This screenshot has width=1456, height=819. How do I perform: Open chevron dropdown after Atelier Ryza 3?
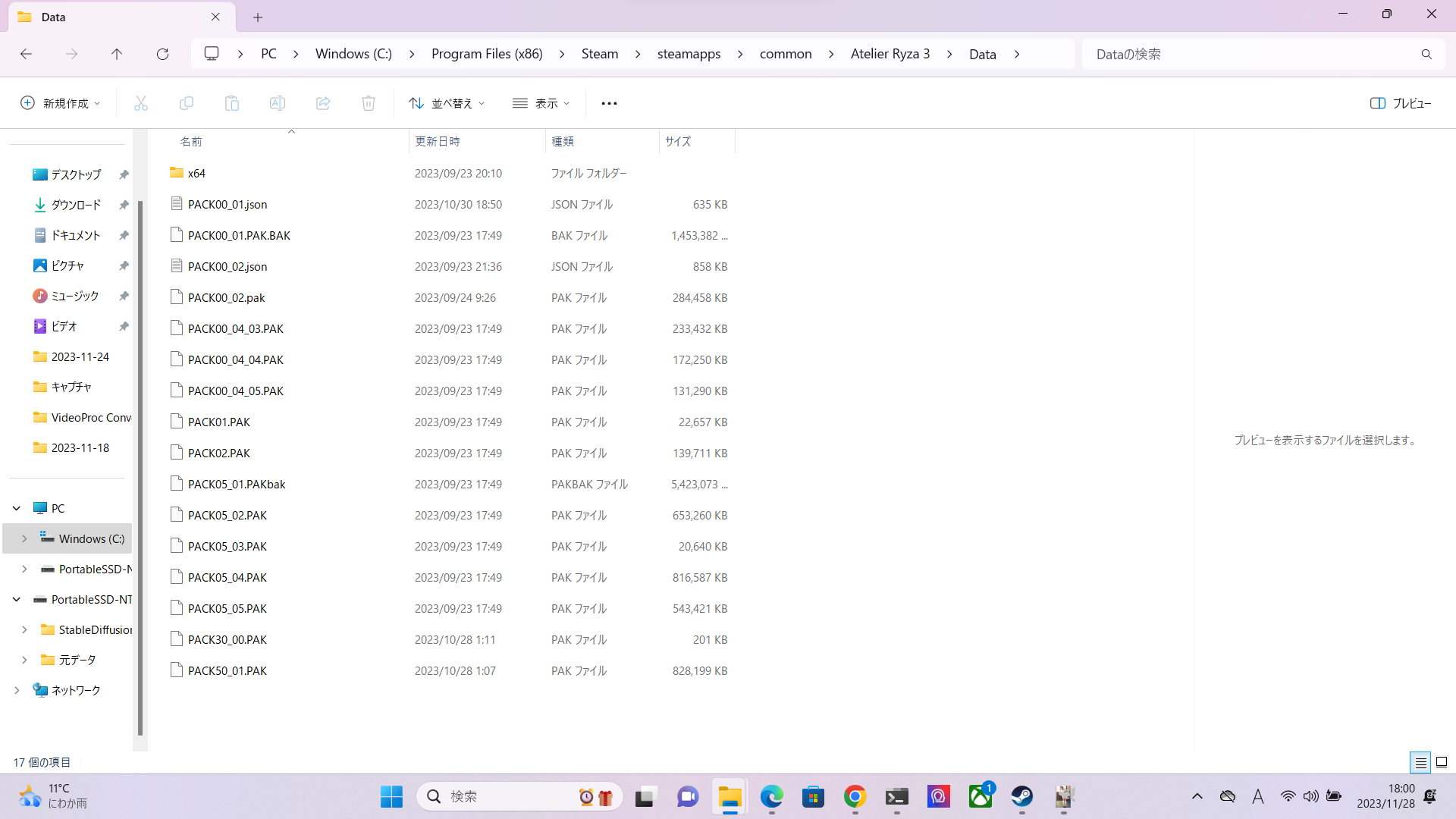tap(949, 54)
